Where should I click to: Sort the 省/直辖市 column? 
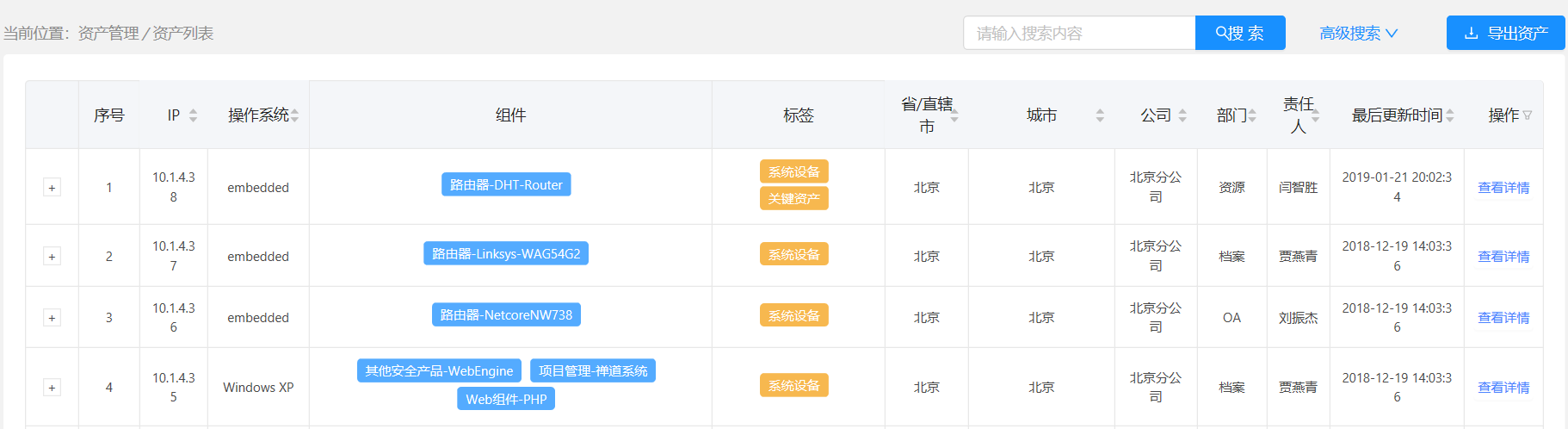[x=954, y=115]
